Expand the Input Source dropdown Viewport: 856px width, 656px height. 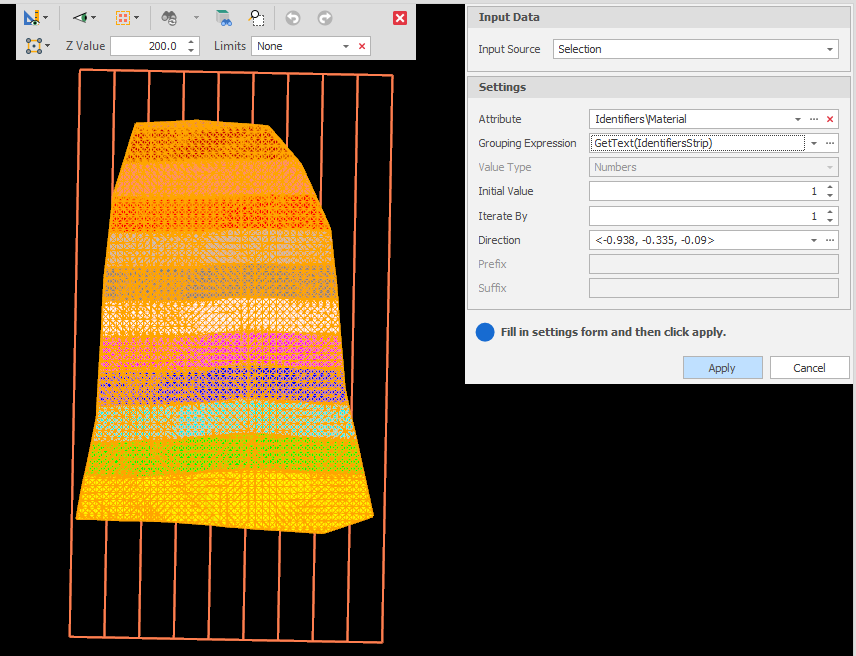point(830,49)
